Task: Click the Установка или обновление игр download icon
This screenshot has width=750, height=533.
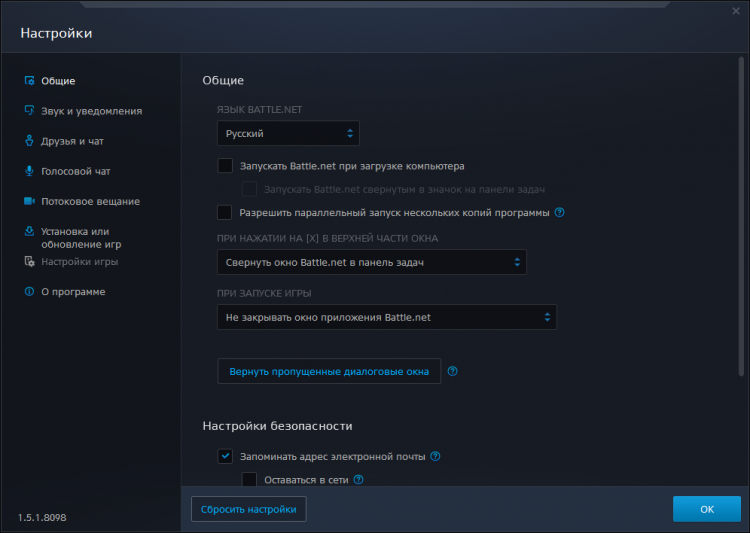Action: 29,231
